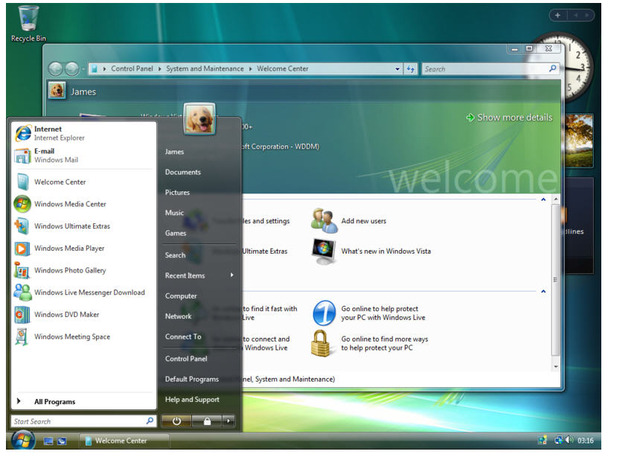Click the Back button in Welcome Center window
Image resolution: width=640 pixels, height=457 pixels.
56,69
